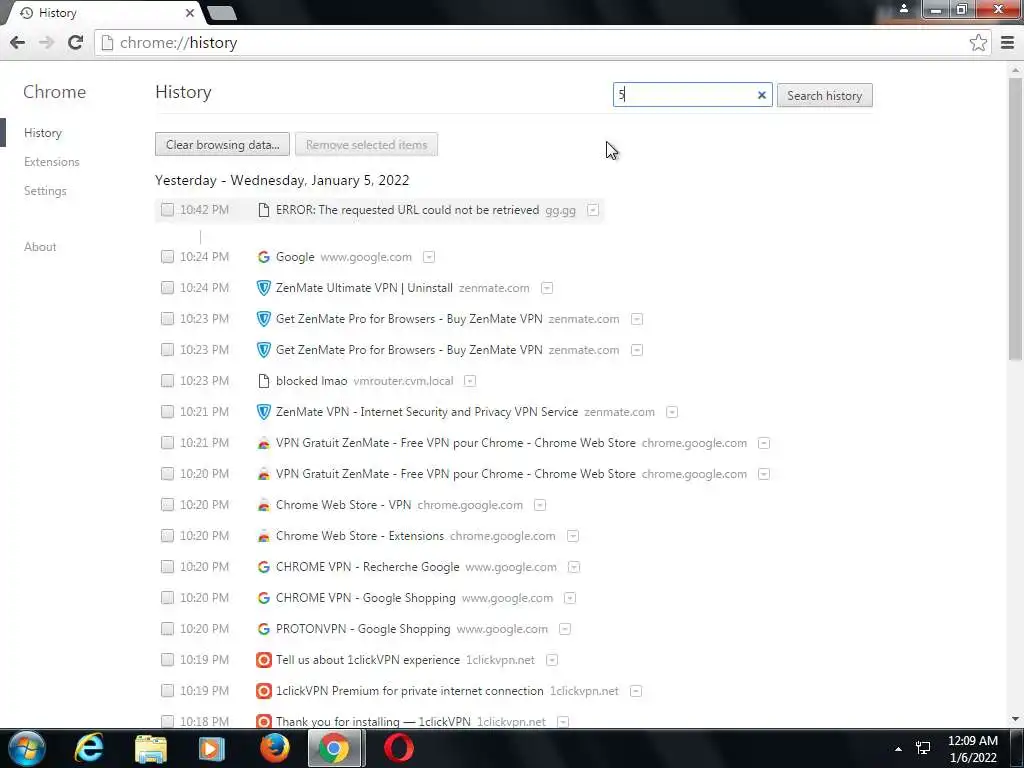Open a new tab with the new tab button
Image resolution: width=1024 pixels, height=768 pixels.
pos(222,13)
